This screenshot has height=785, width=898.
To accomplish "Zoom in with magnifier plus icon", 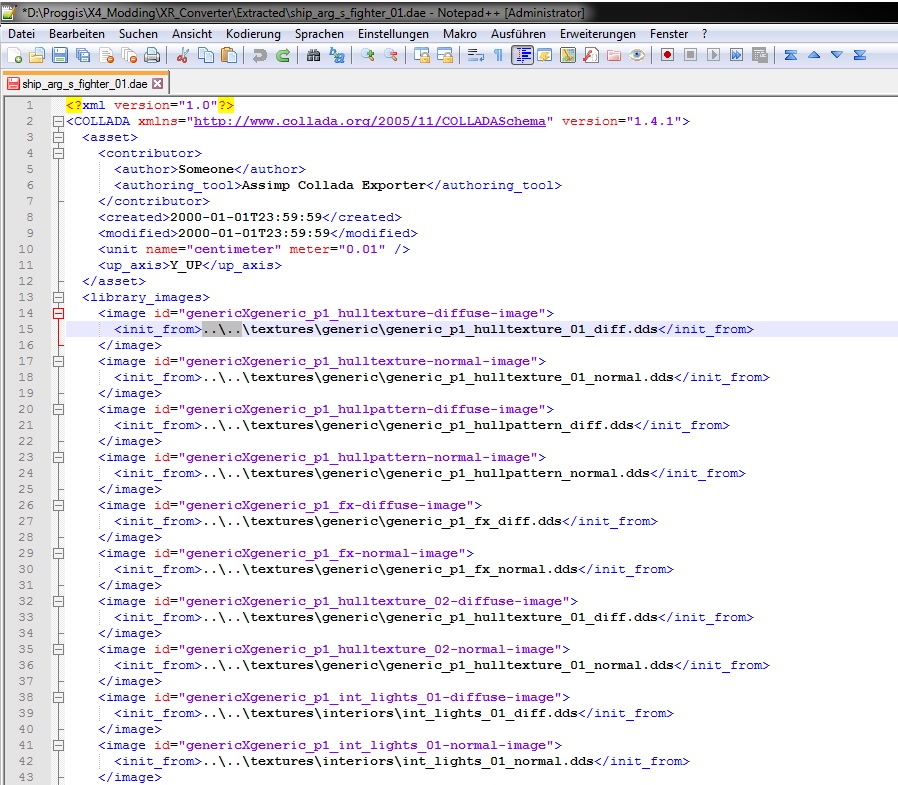I will pyautogui.click(x=367, y=56).
